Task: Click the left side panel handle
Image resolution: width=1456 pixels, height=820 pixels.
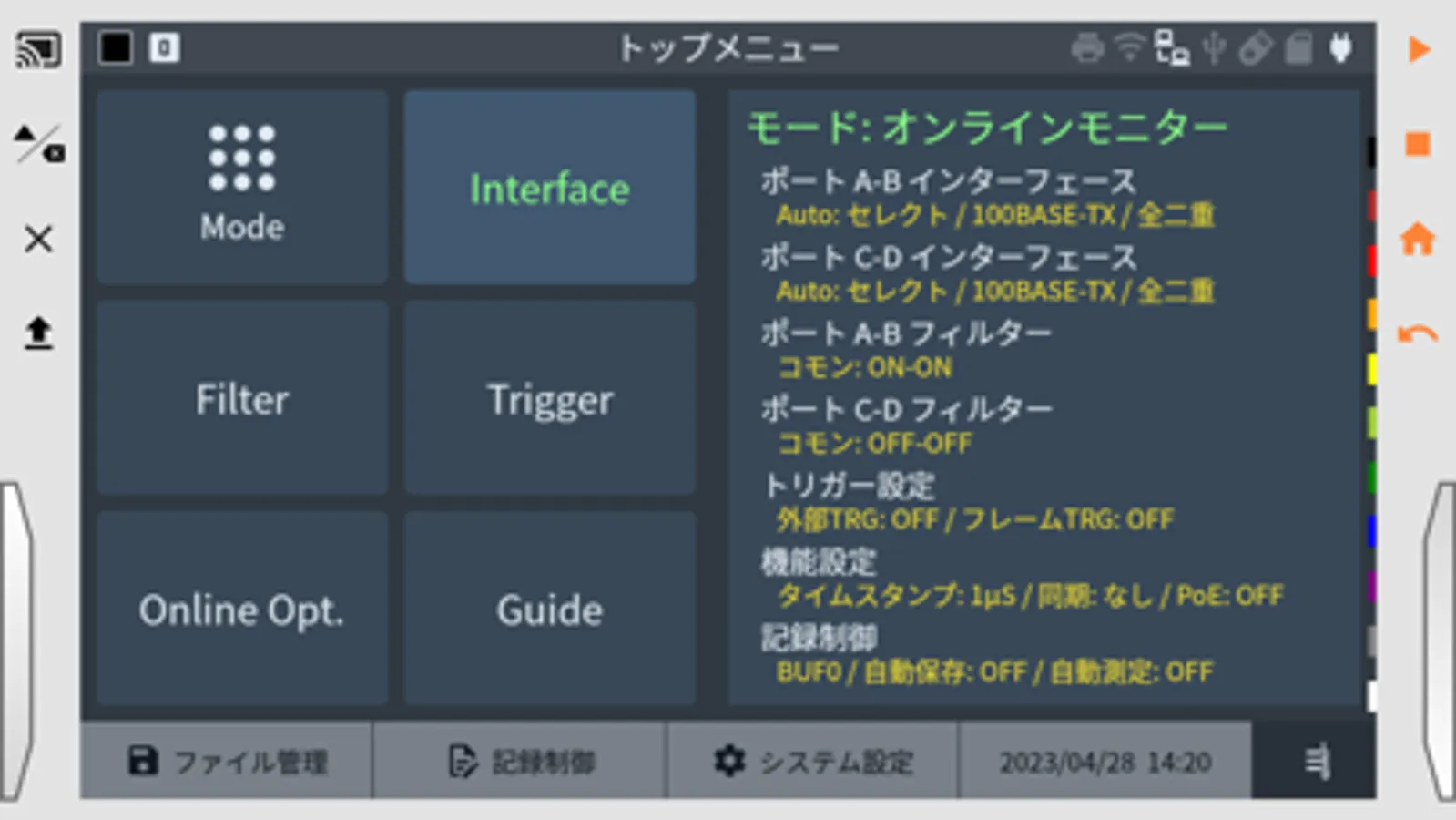Action: tap(15, 641)
